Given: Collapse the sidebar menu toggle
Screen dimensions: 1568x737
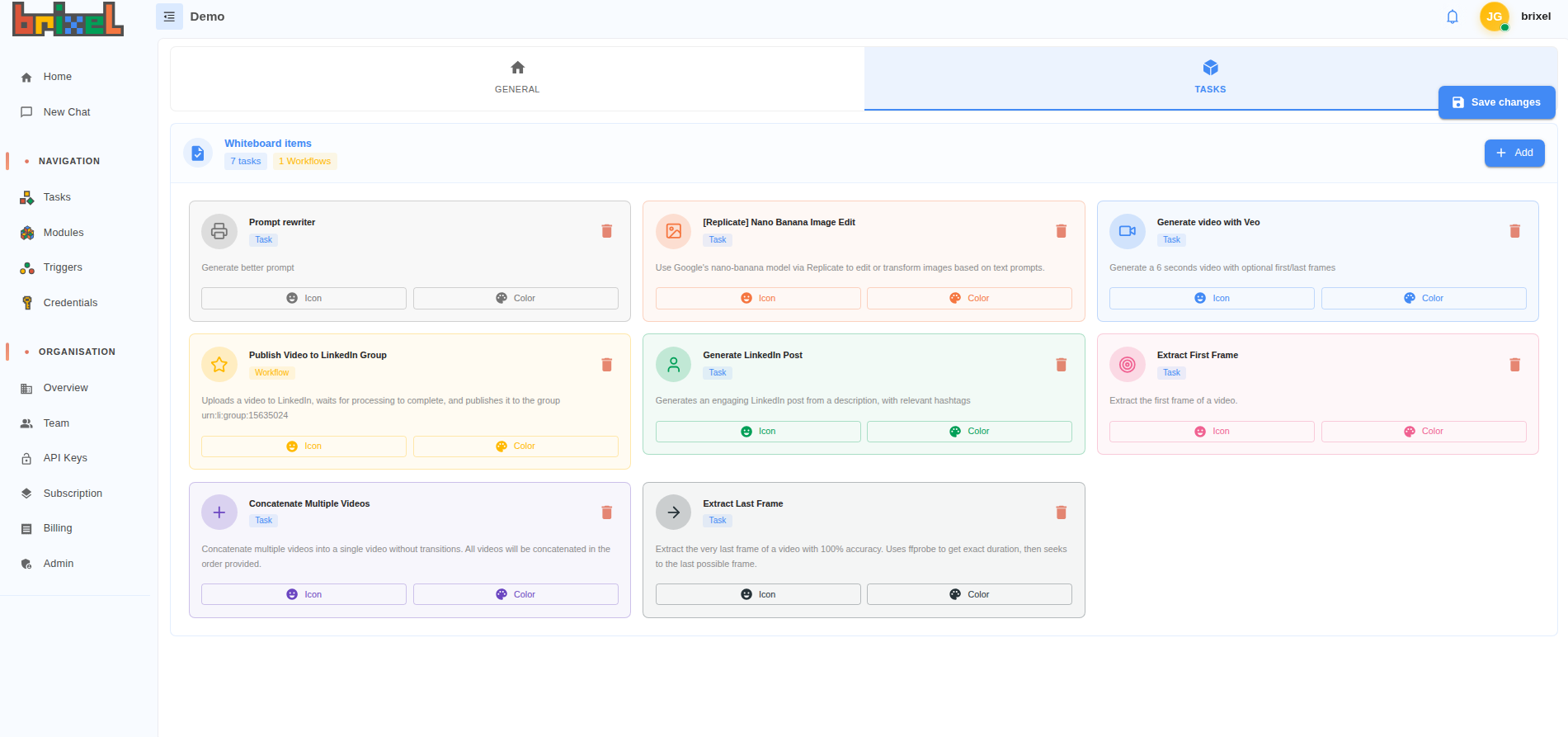Looking at the screenshot, I should coord(169,17).
